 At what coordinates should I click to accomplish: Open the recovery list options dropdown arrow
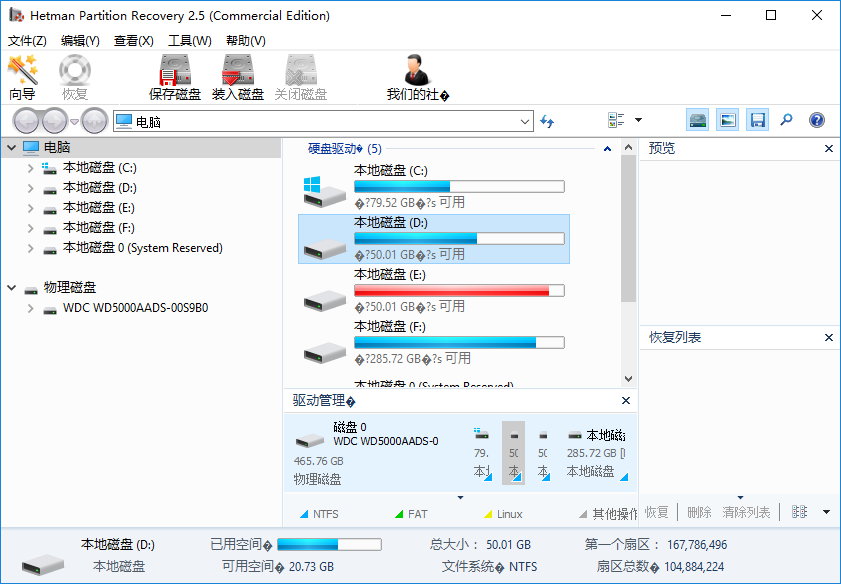click(x=827, y=512)
